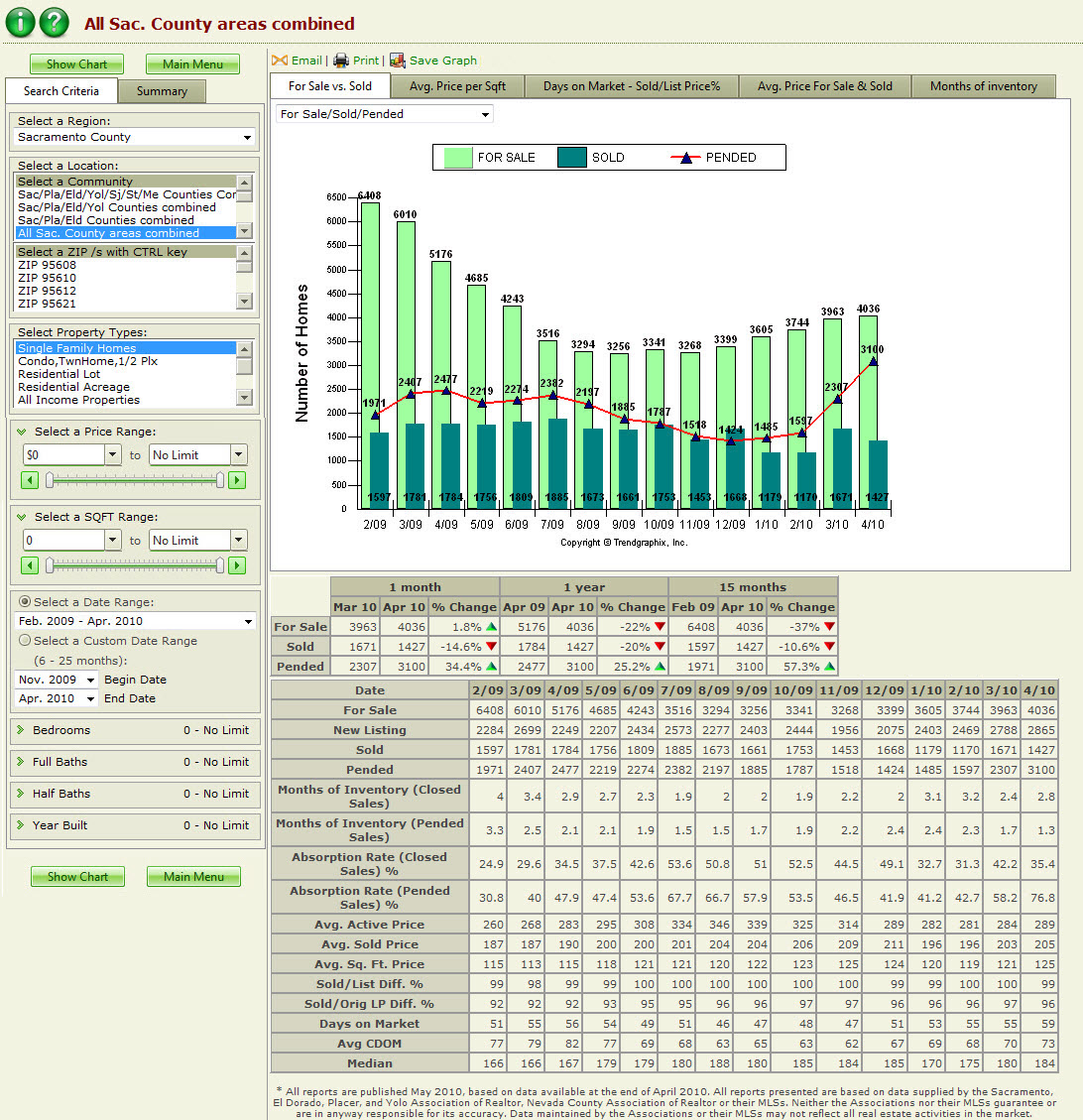
Task: Select 'Sac/Pla/Eld/Yol Counties combined' item
Action: point(126,207)
